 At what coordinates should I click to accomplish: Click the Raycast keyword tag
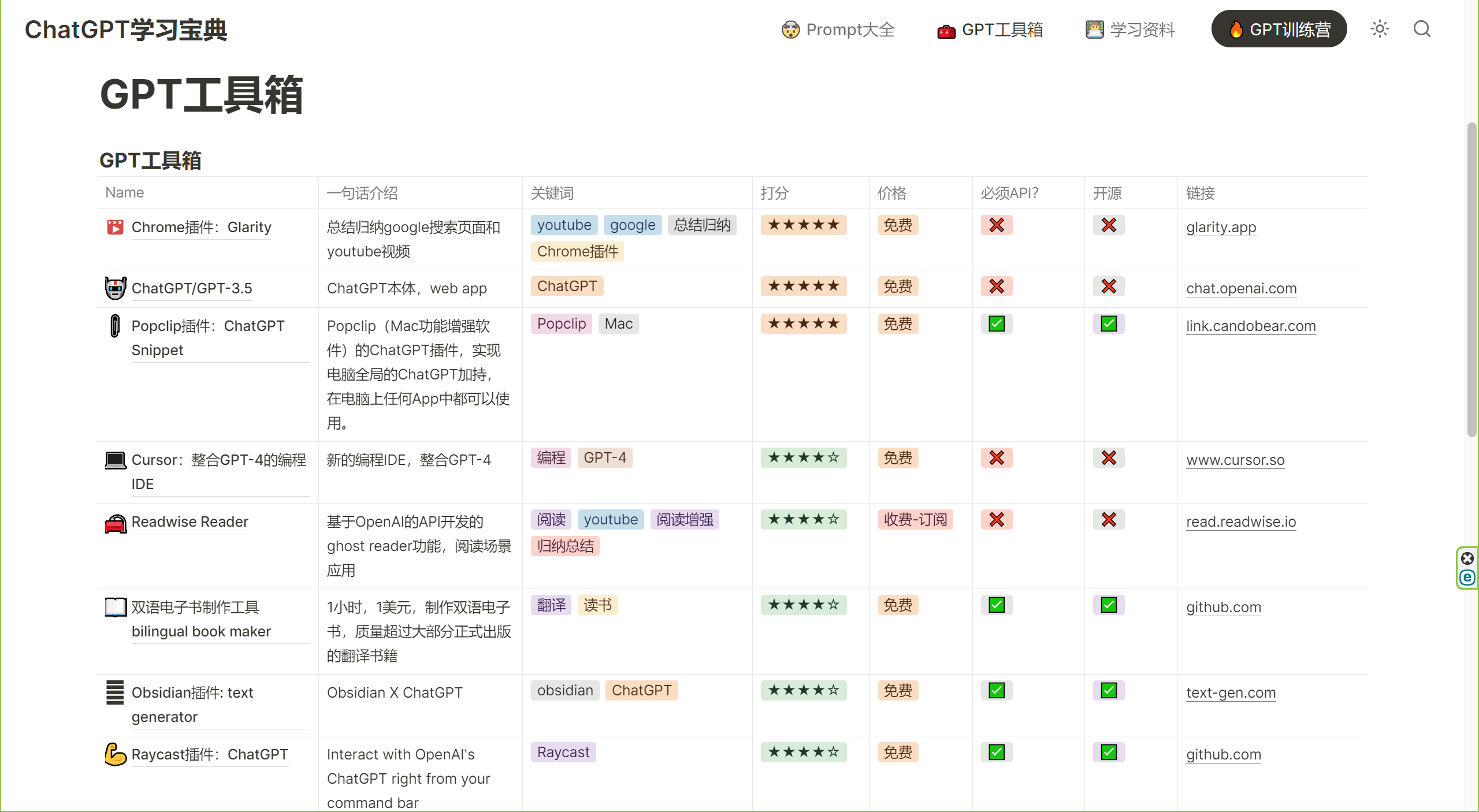pyautogui.click(x=563, y=753)
